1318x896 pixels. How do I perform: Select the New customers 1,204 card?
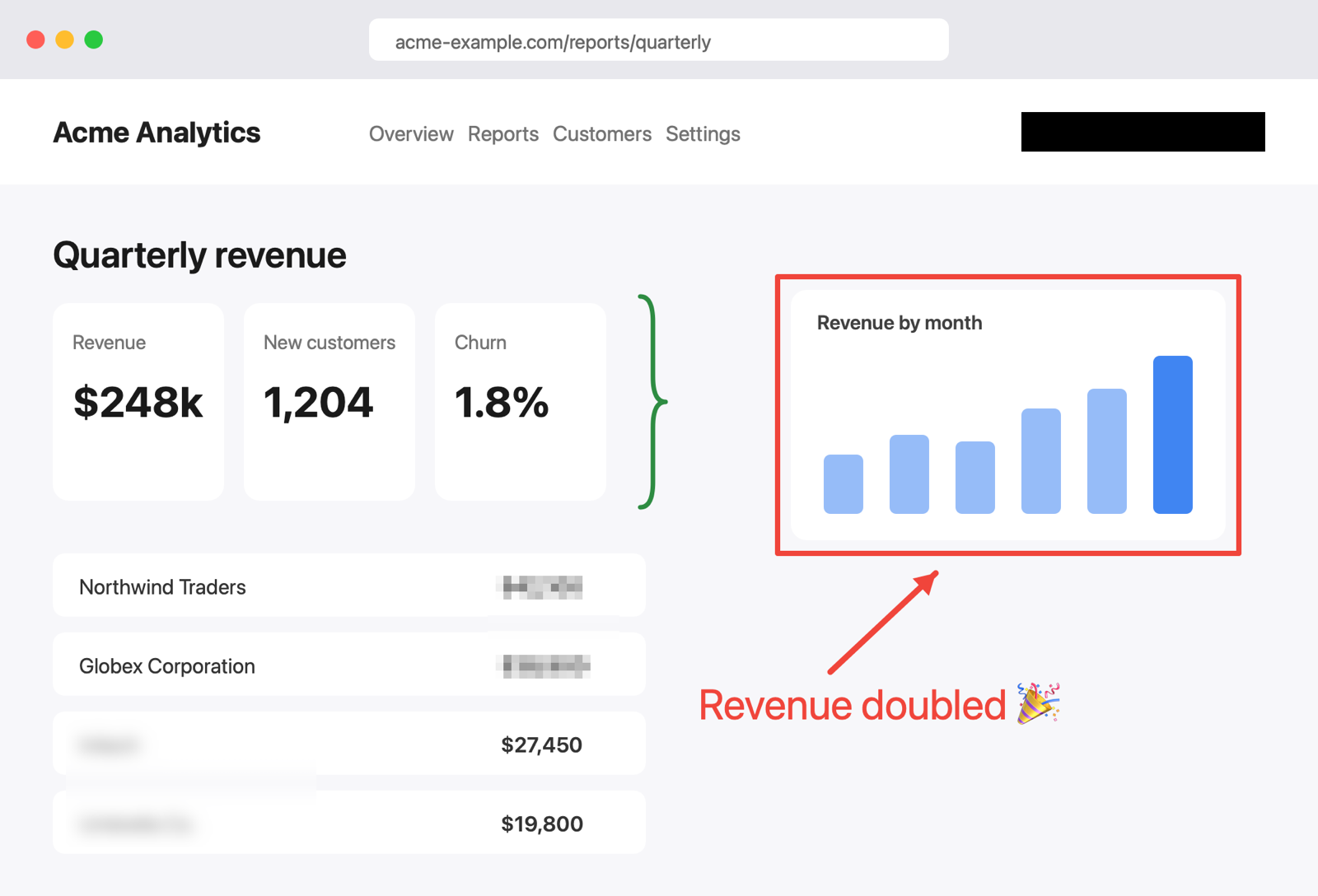[329, 402]
